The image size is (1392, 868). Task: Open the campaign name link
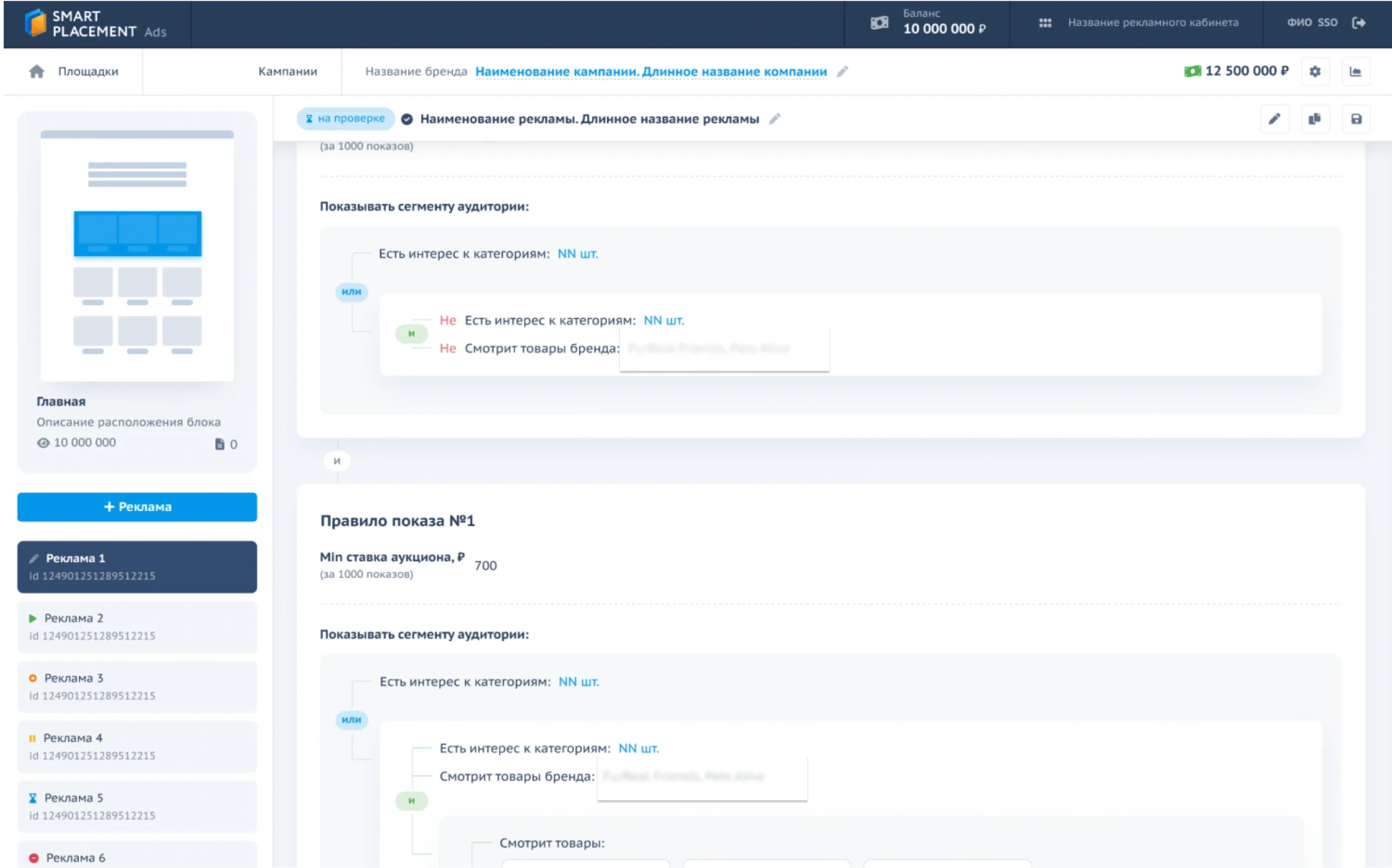click(x=651, y=72)
